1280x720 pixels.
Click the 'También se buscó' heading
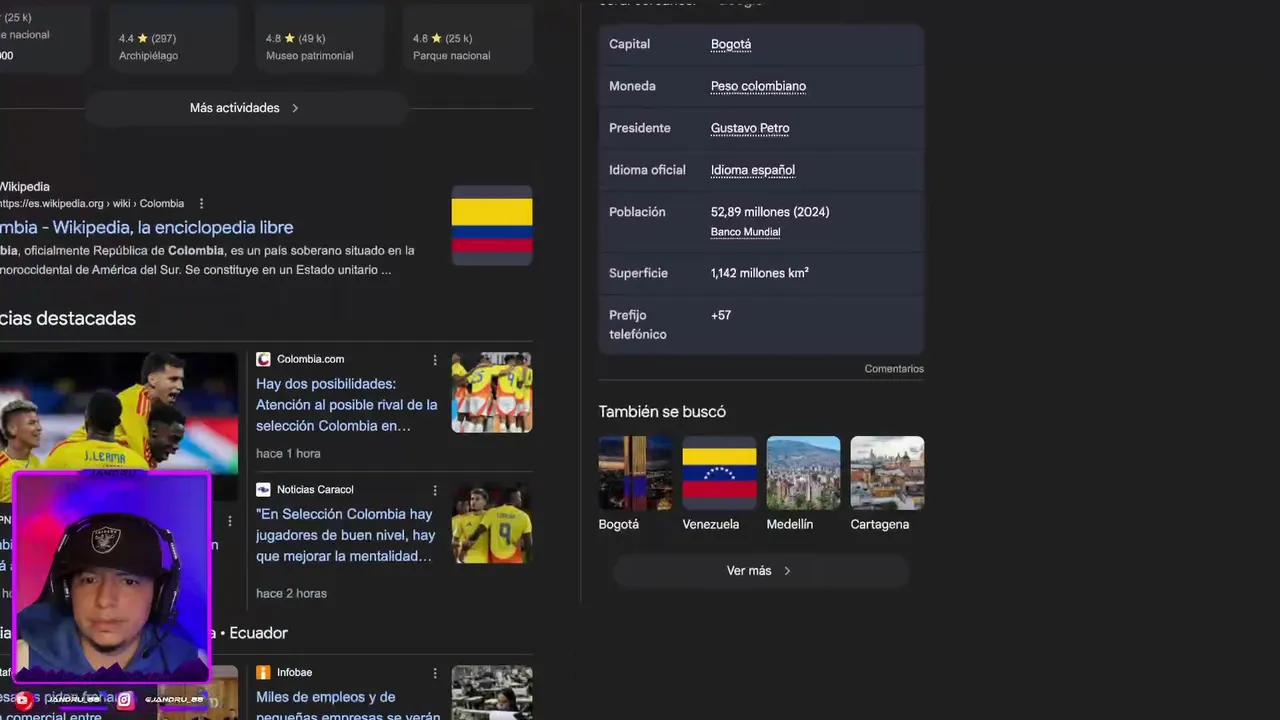pyautogui.click(x=662, y=412)
